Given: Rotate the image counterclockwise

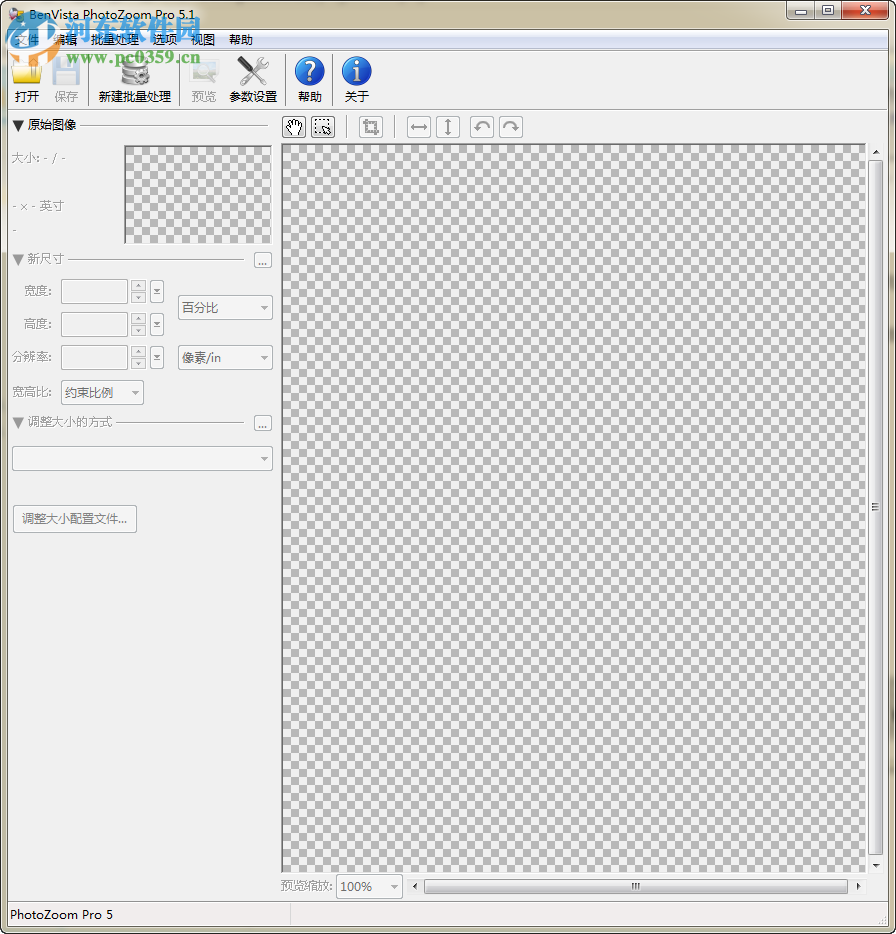Looking at the screenshot, I should [x=481, y=127].
